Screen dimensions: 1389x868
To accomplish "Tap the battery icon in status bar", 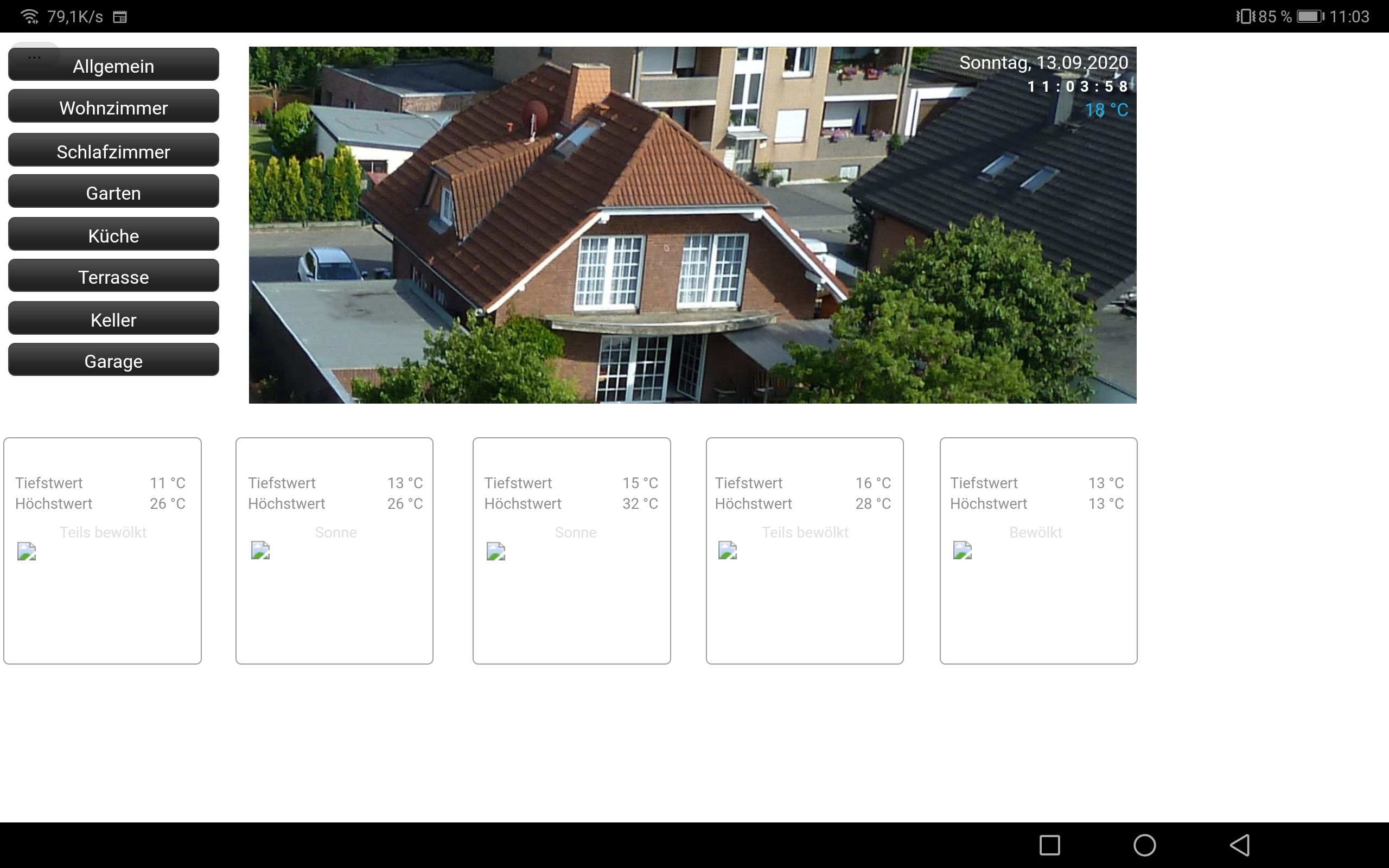I will pos(1310,16).
